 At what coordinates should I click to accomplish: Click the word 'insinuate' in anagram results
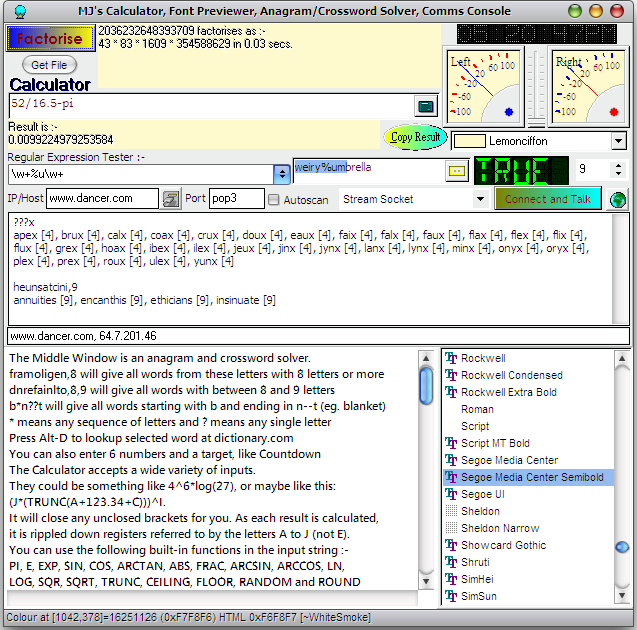238,301
